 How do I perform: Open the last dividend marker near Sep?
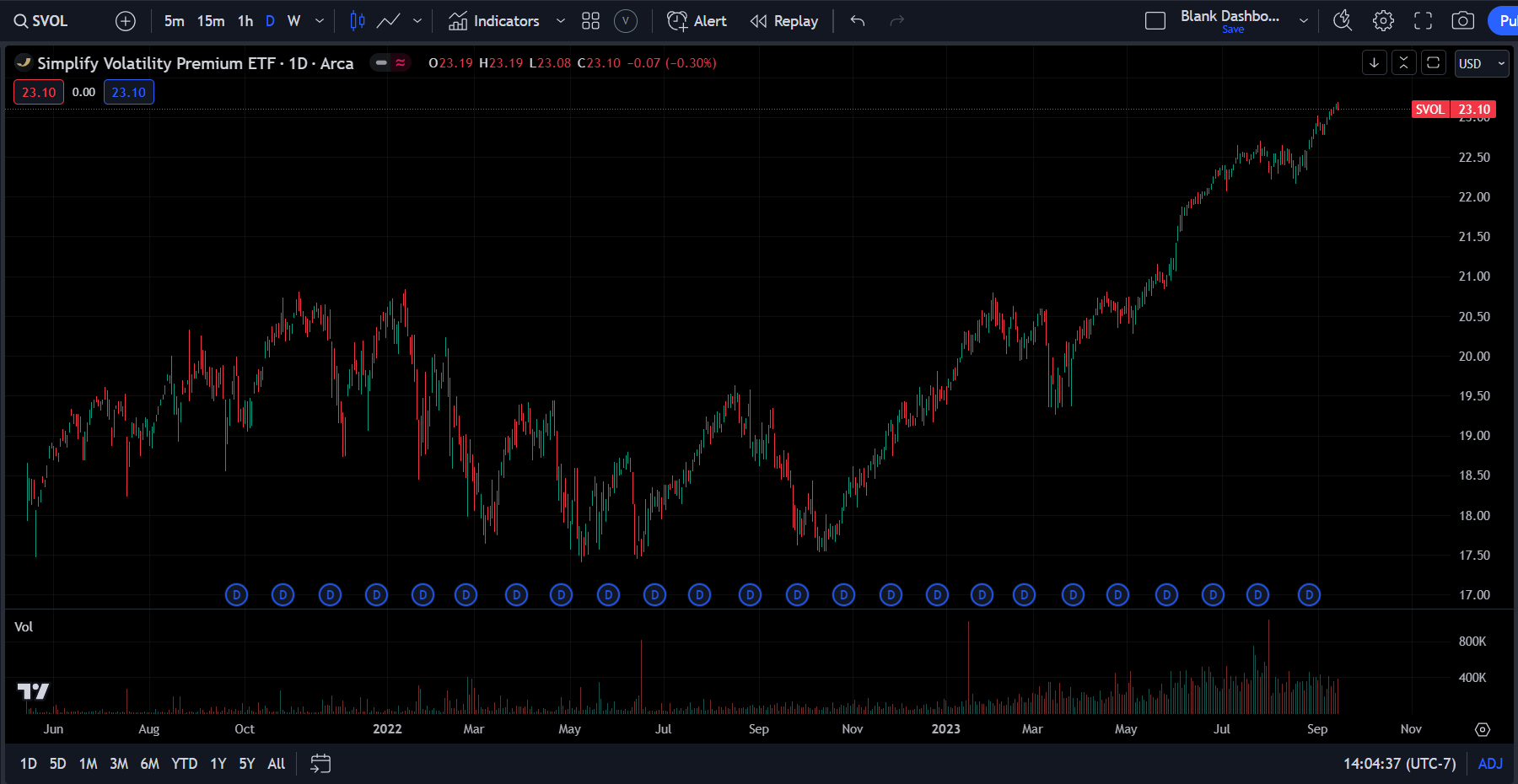point(1309,595)
